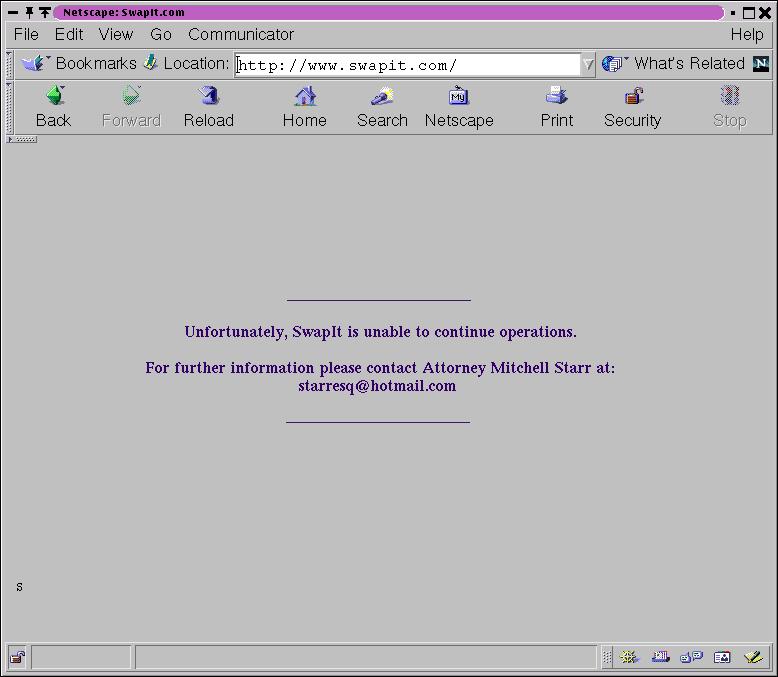Screen dimensions: 778x677
Task: Click the page proxy icon beside Location
Action: [x=150, y=63]
